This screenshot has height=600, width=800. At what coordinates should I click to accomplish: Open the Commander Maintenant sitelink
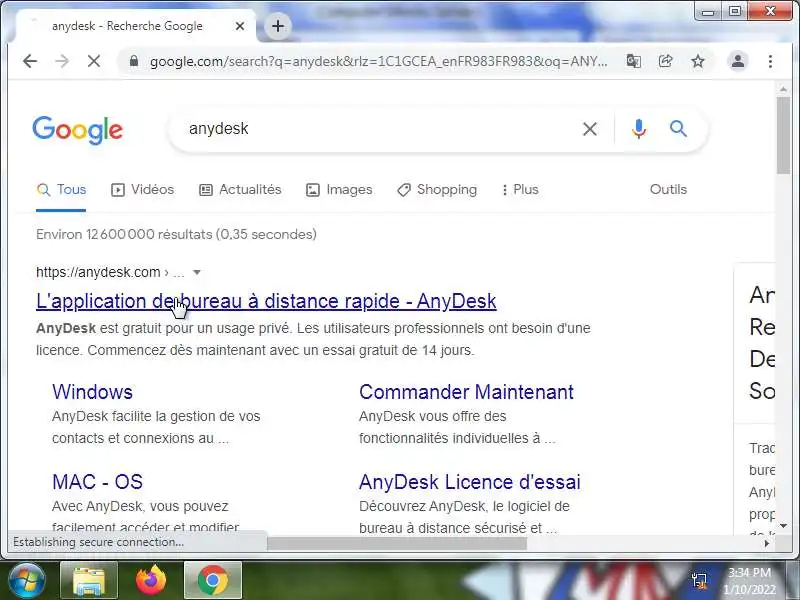pyautogui.click(x=466, y=392)
